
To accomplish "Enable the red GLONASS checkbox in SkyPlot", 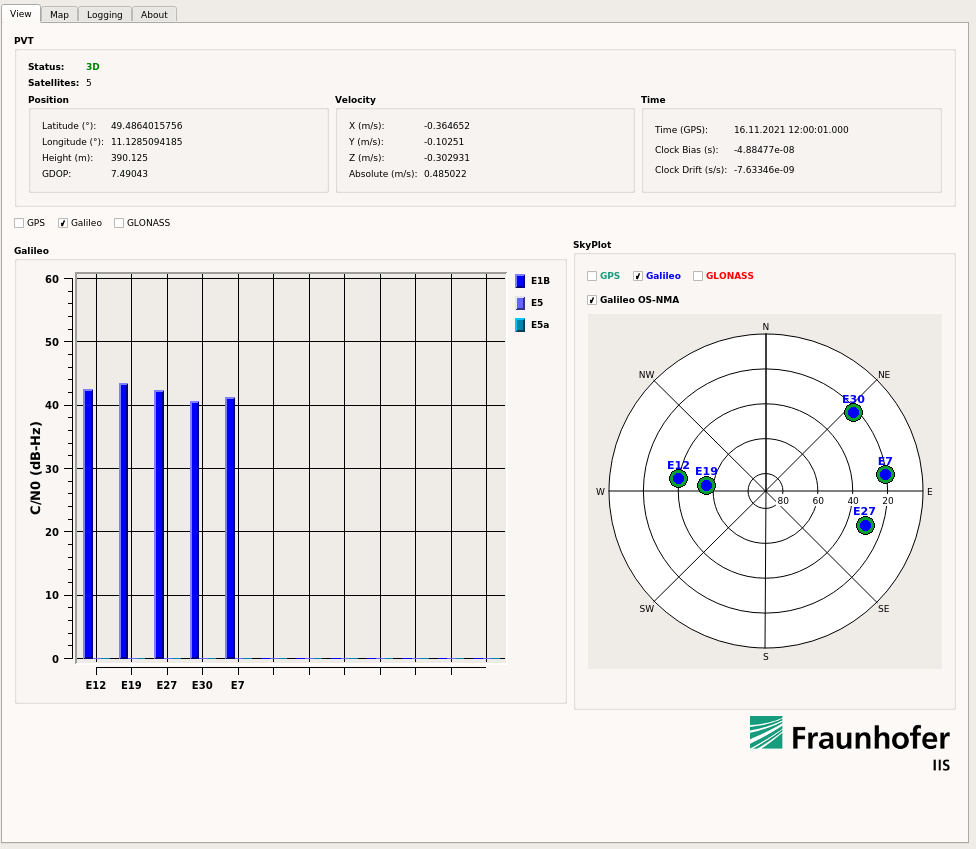I will point(698,276).
